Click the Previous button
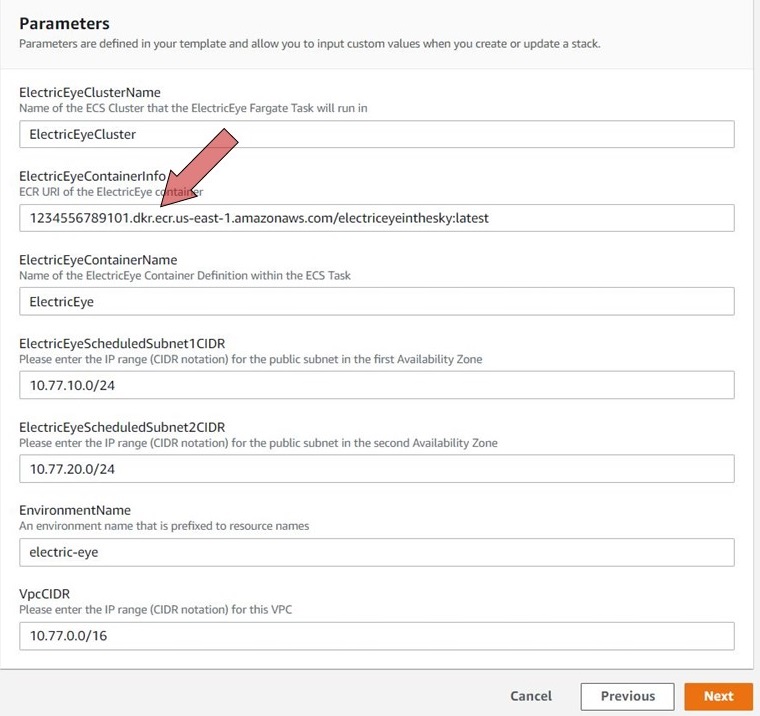This screenshot has width=760, height=716. coord(627,696)
